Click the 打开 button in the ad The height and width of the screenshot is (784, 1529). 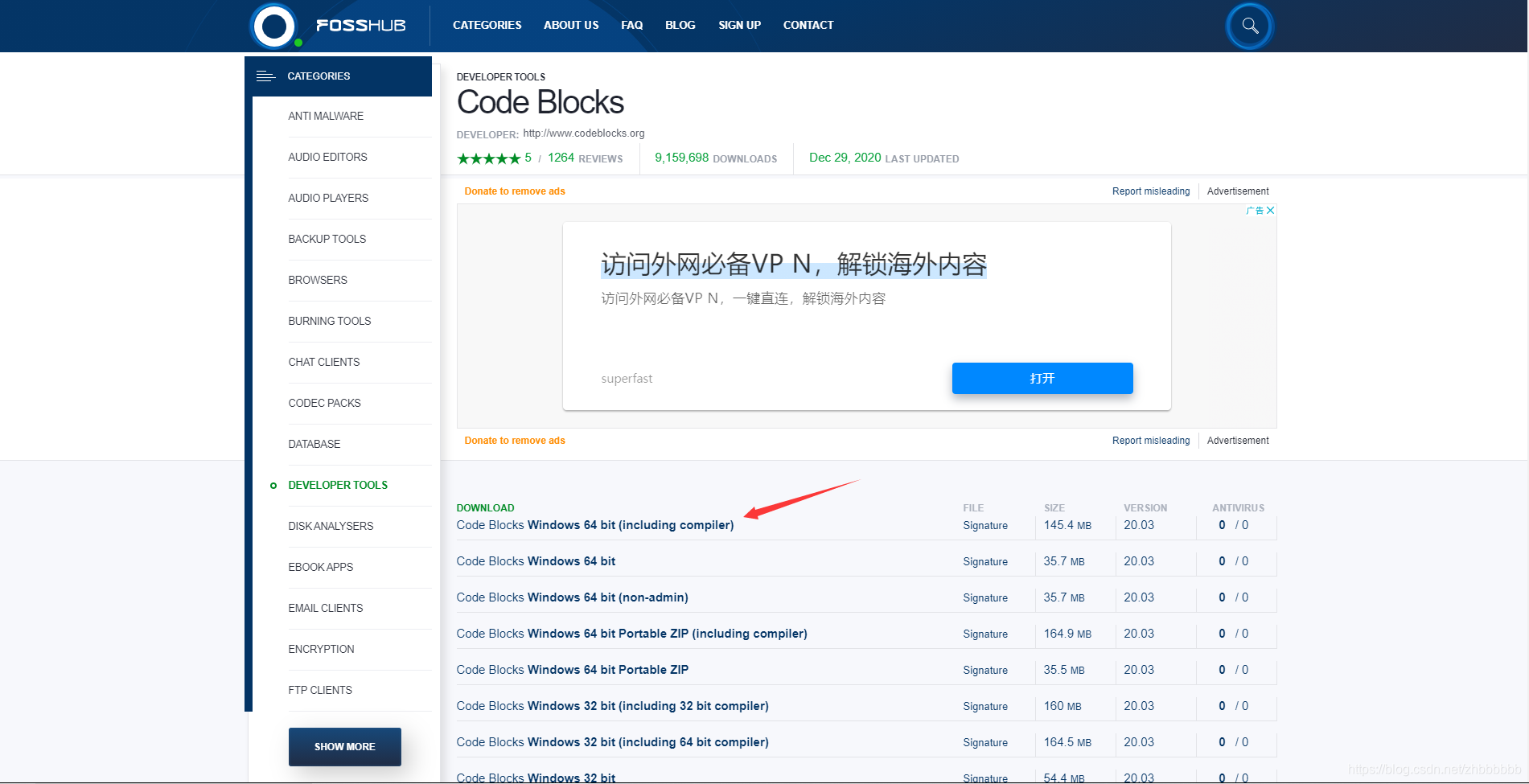[1042, 378]
